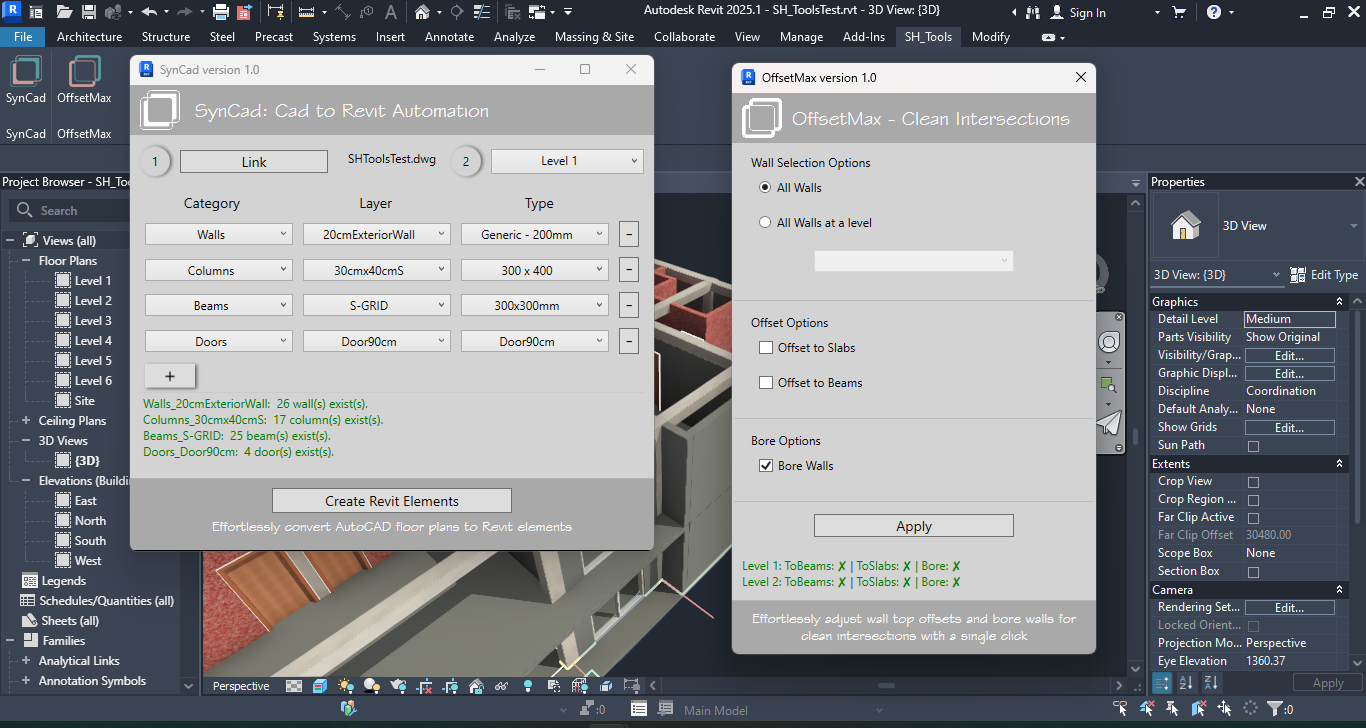Open the 3D View: {3D} selector dropdown
This screenshot has width=1366, height=728.
click(x=1217, y=274)
